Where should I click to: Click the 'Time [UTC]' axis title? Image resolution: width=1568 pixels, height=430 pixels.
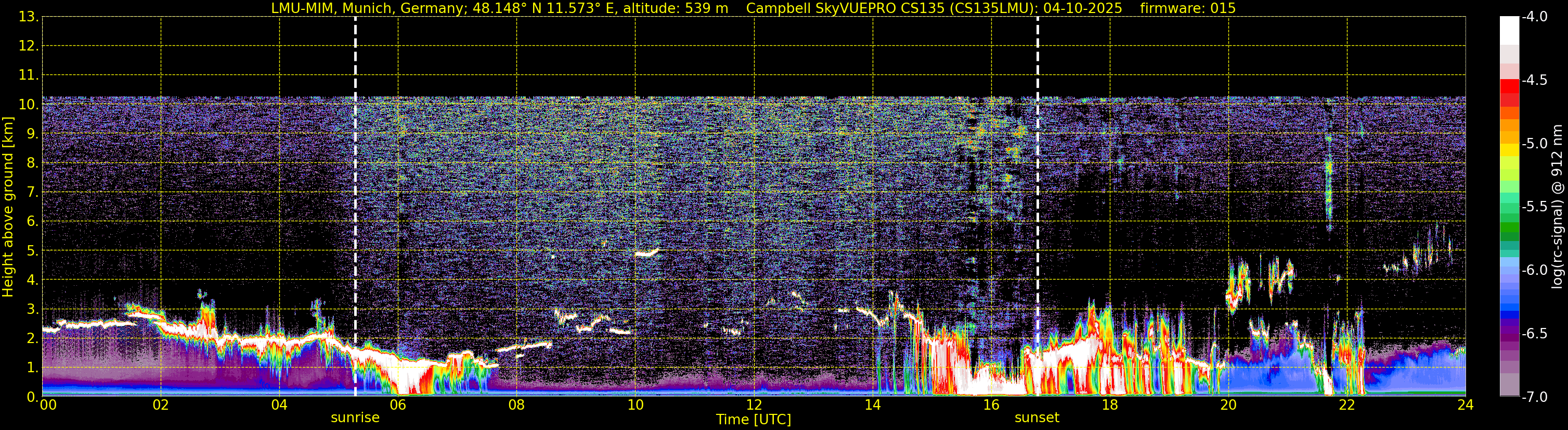(x=754, y=420)
